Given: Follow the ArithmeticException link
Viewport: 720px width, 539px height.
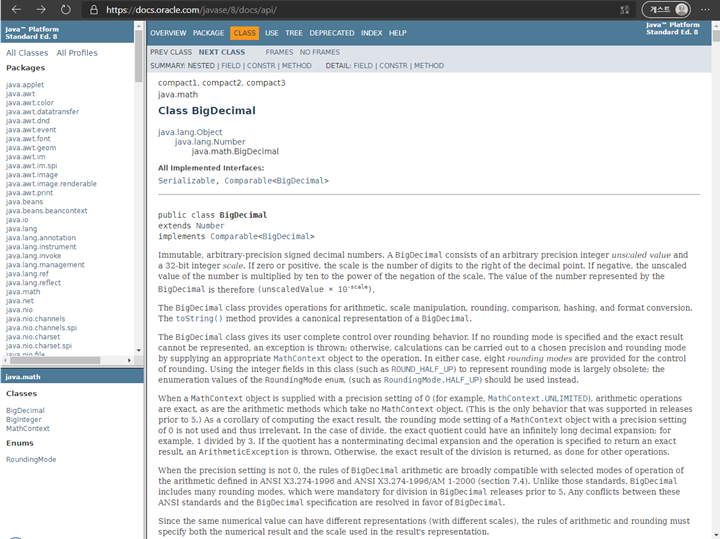Looking at the screenshot, I should 243,452.
